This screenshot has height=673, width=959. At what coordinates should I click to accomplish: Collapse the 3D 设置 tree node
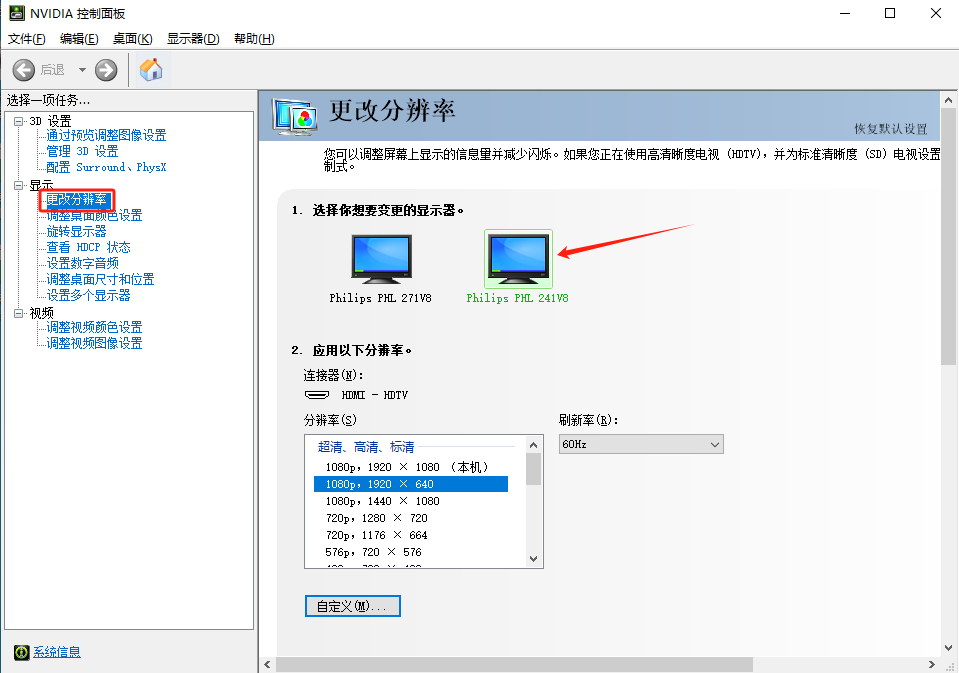(x=18, y=121)
